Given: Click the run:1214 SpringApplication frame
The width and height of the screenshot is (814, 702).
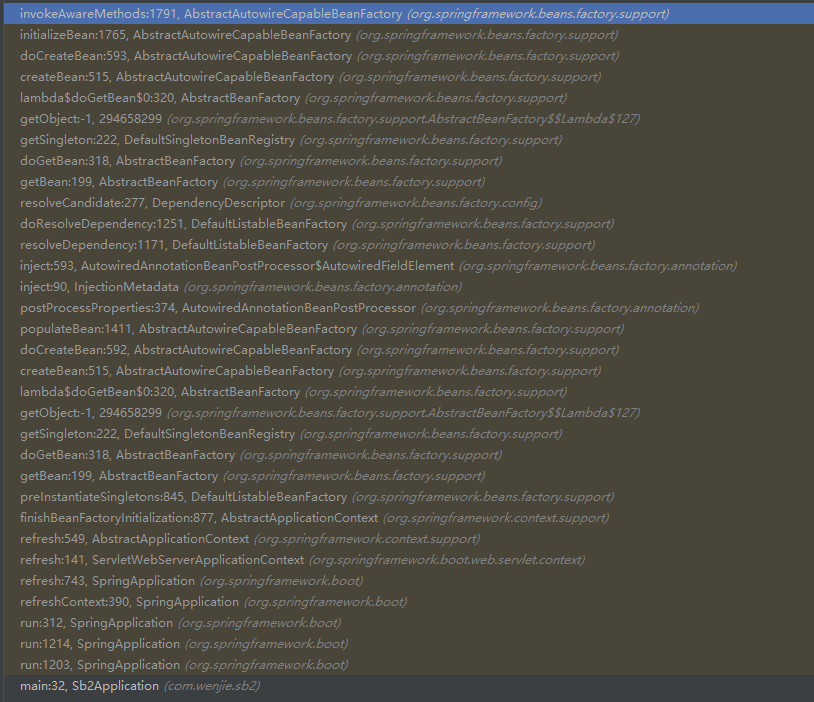Looking at the screenshot, I should (409, 644).
